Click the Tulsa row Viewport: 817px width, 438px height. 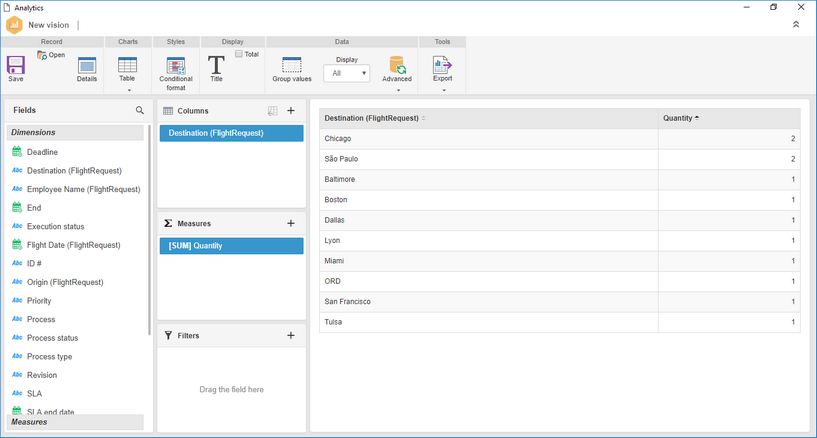[560, 322]
